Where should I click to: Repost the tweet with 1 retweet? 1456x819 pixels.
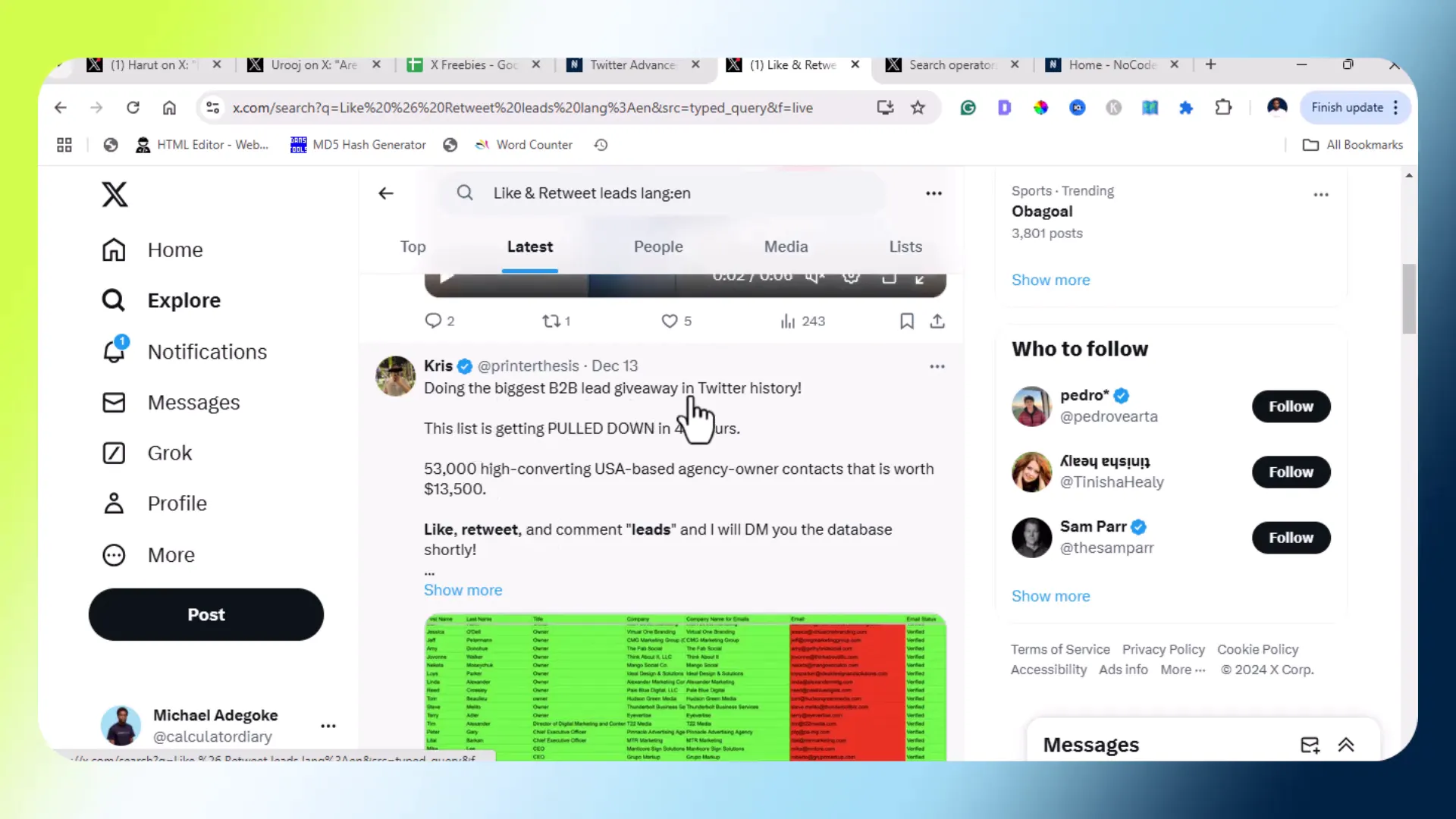556,321
